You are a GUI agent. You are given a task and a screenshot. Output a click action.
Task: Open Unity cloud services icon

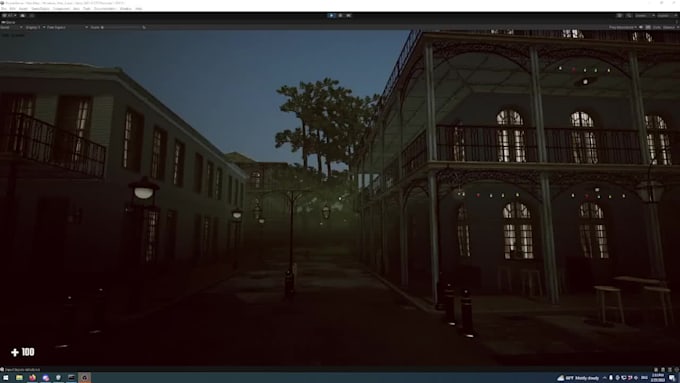23,16
